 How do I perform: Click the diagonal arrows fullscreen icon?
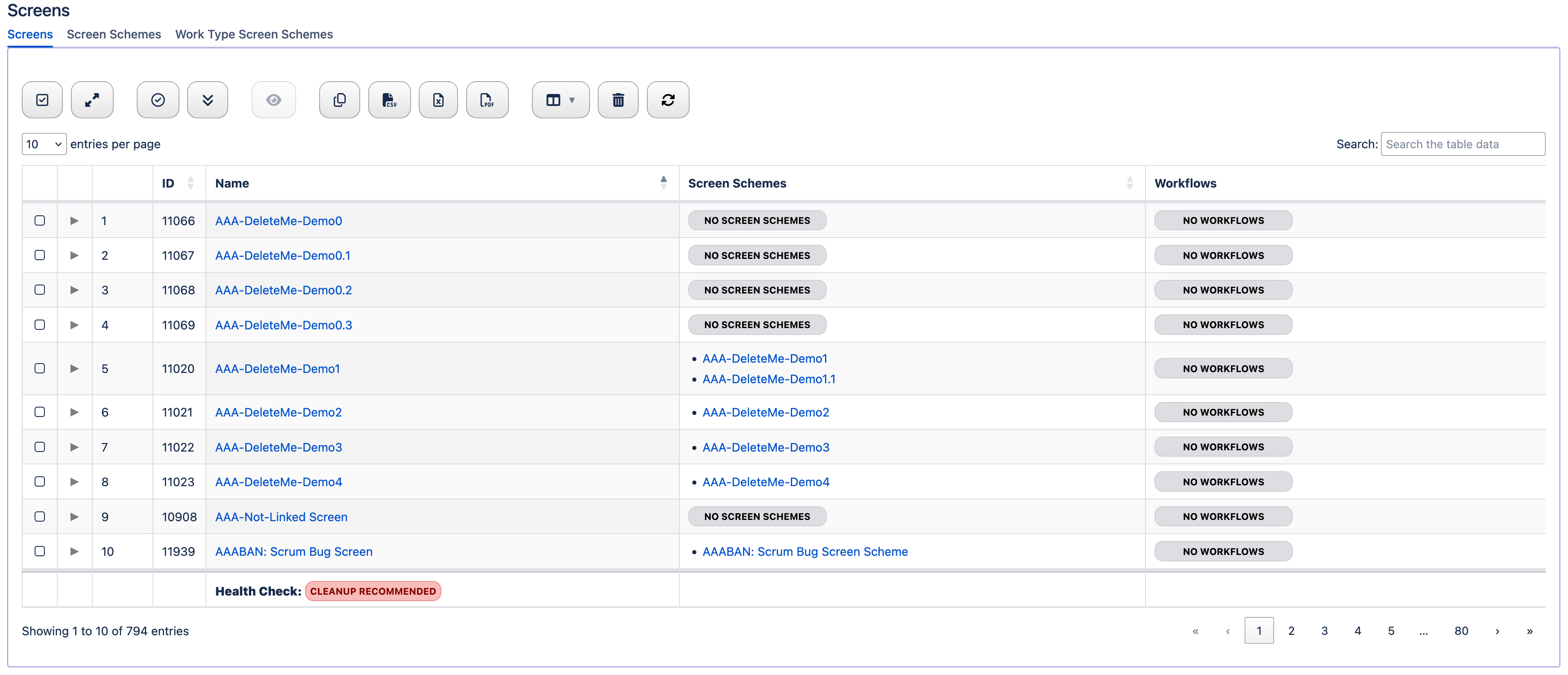pyautogui.click(x=92, y=100)
